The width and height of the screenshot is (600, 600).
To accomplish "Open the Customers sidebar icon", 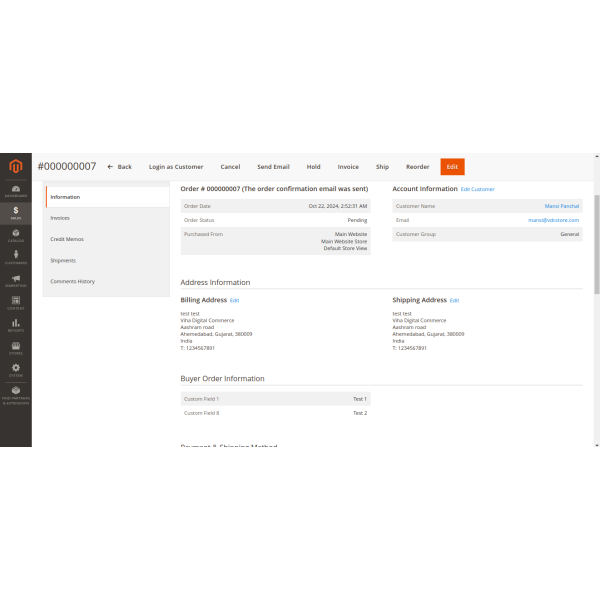I will [x=15, y=257].
